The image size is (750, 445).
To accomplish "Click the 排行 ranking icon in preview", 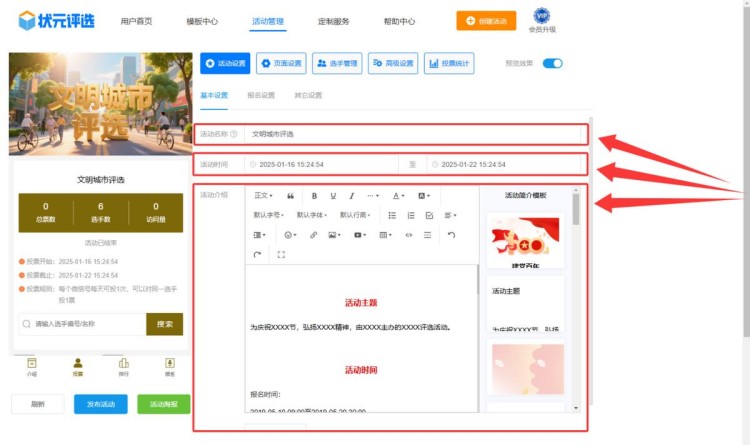I will tap(124, 366).
